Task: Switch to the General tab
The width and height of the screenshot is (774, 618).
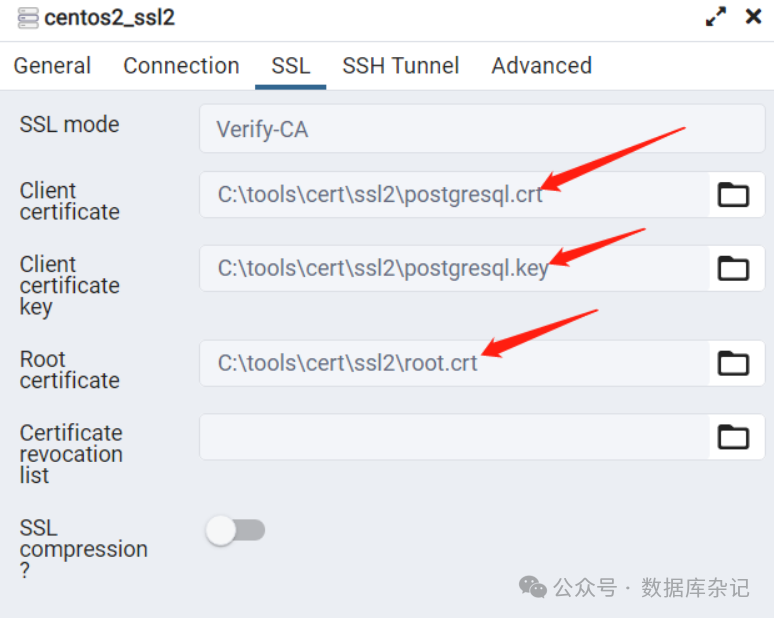Action: (x=52, y=66)
